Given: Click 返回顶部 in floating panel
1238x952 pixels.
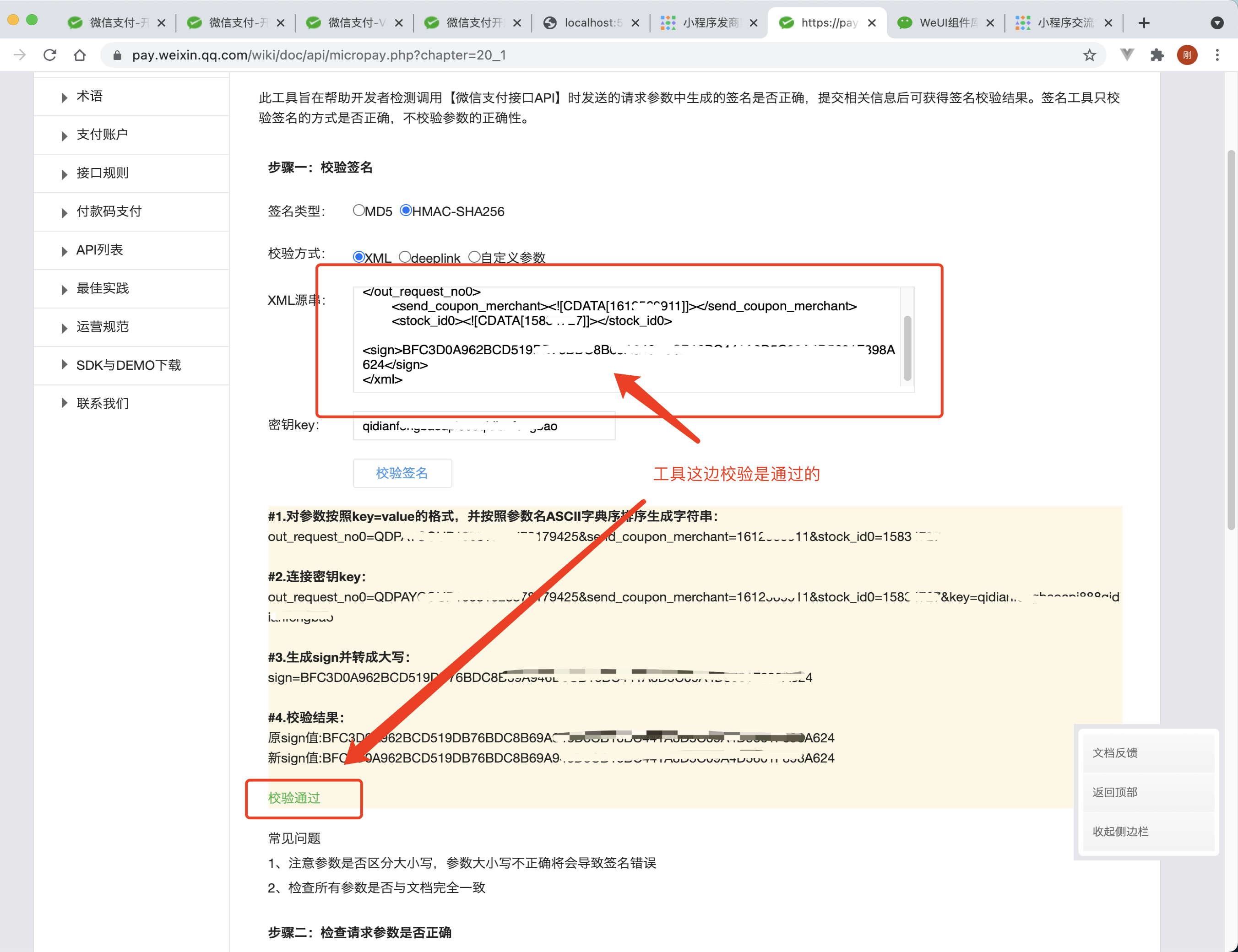Looking at the screenshot, I should pyautogui.click(x=1114, y=792).
